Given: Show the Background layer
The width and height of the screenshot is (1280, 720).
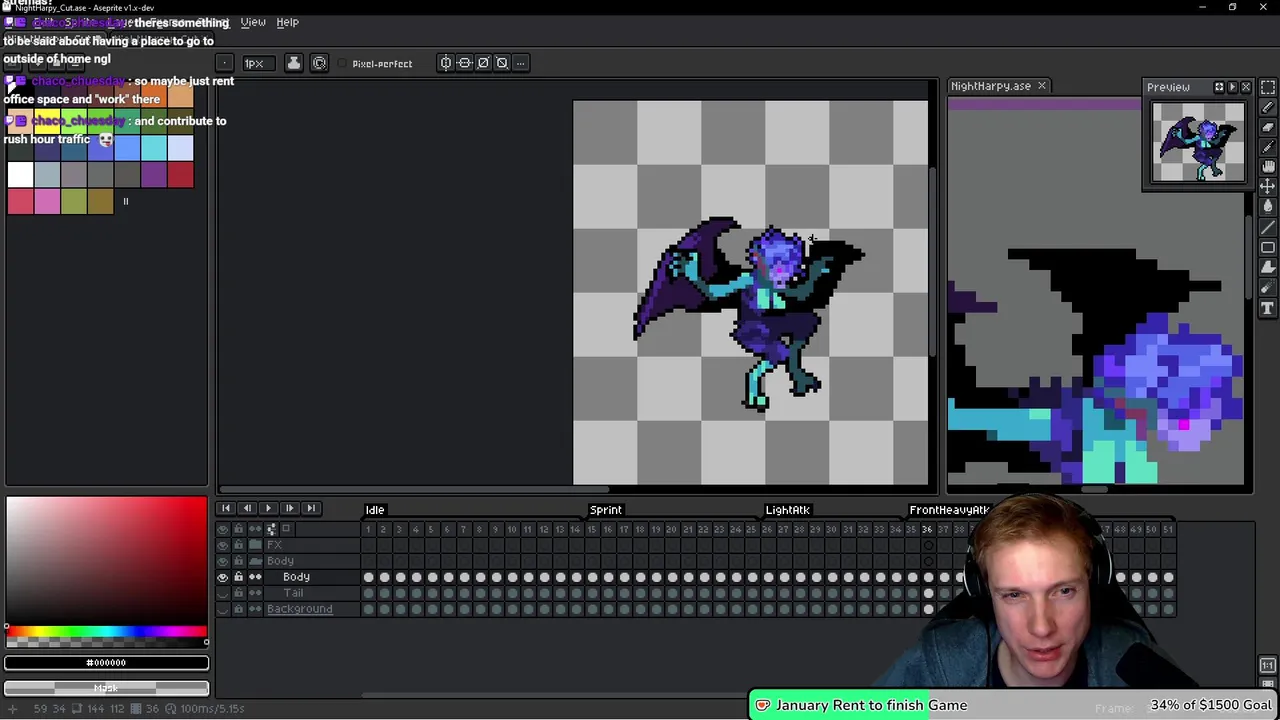Looking at the screenshot, I should coord(223,609).
